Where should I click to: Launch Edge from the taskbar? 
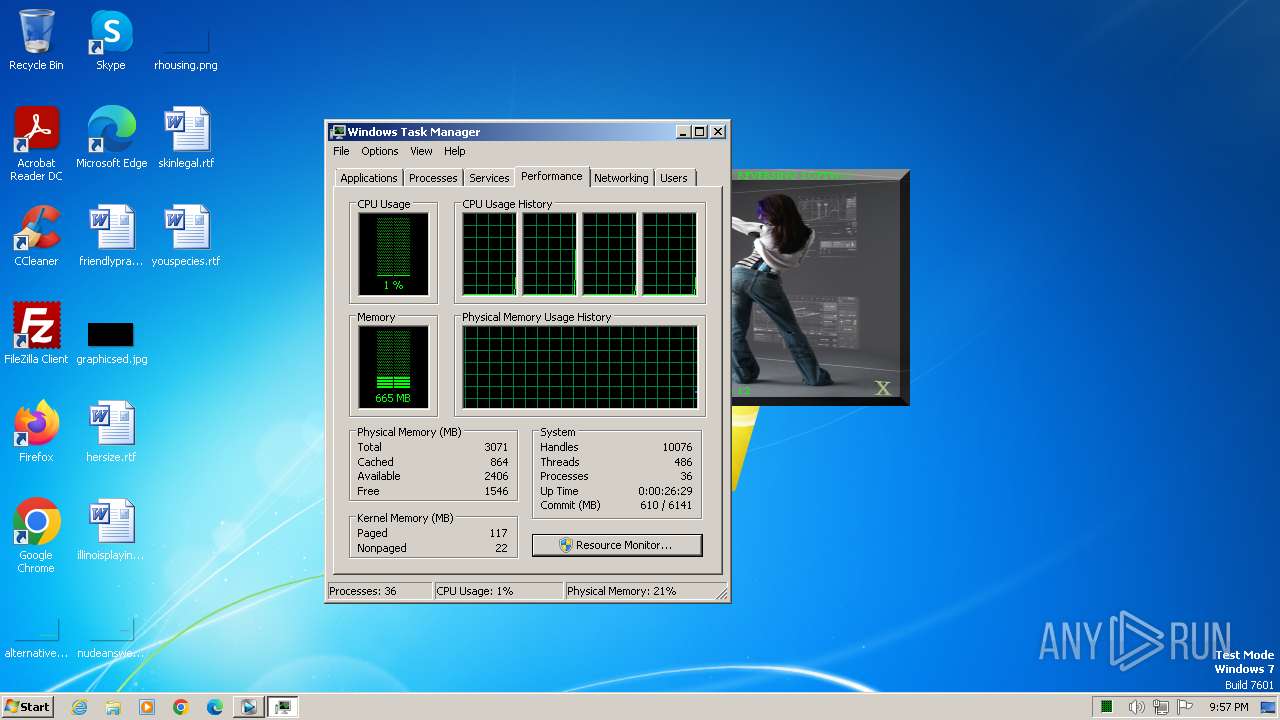point(215,707)
